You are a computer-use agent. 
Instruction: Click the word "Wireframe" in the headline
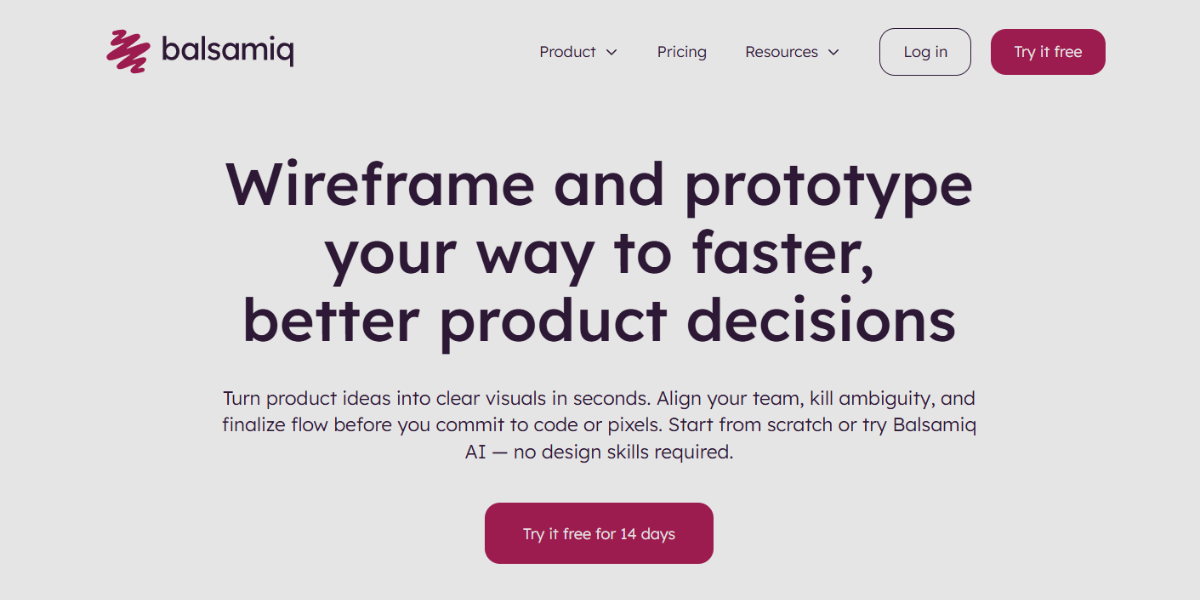(380, 184)
